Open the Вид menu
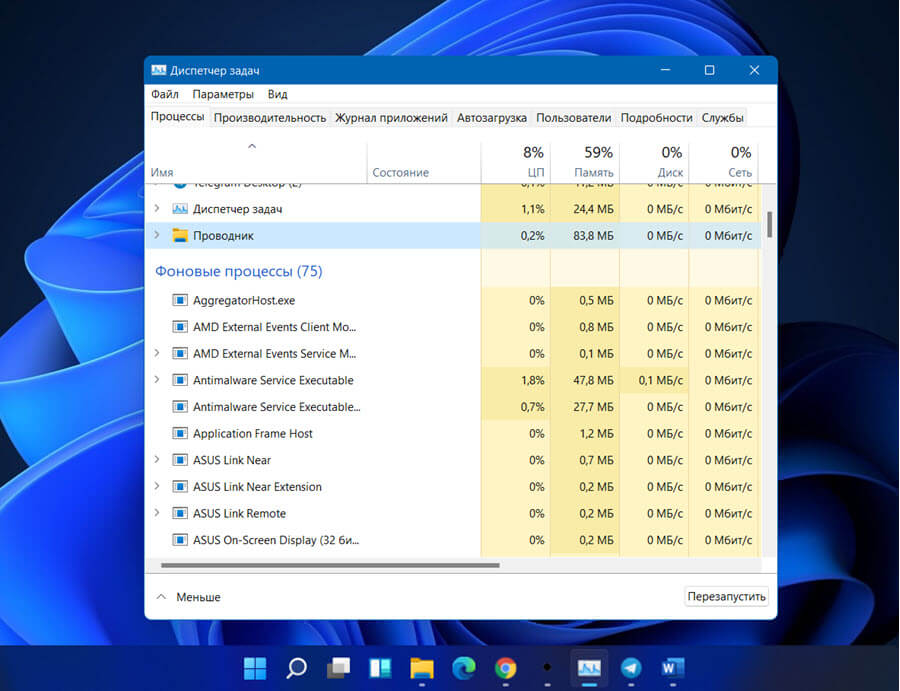900x691 pixels. [277, 94]
